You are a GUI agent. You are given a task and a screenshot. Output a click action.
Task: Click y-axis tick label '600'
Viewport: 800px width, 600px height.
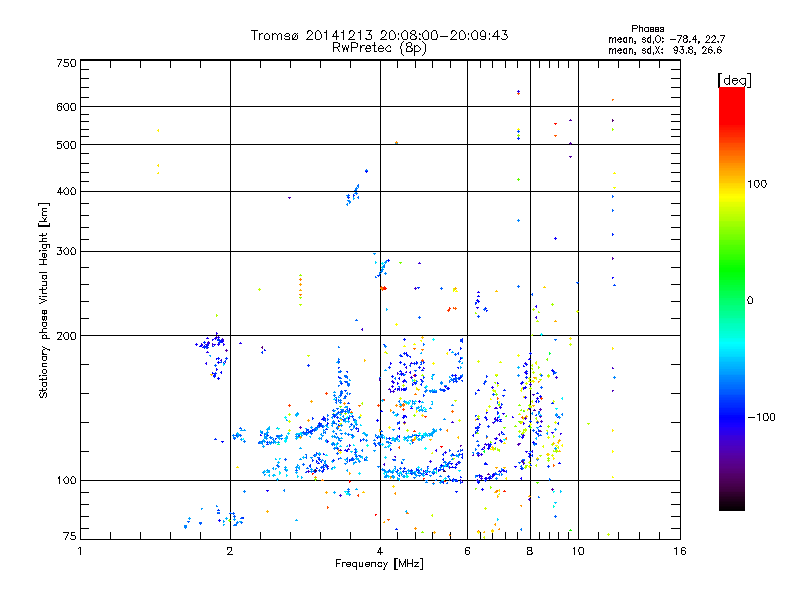66,107
